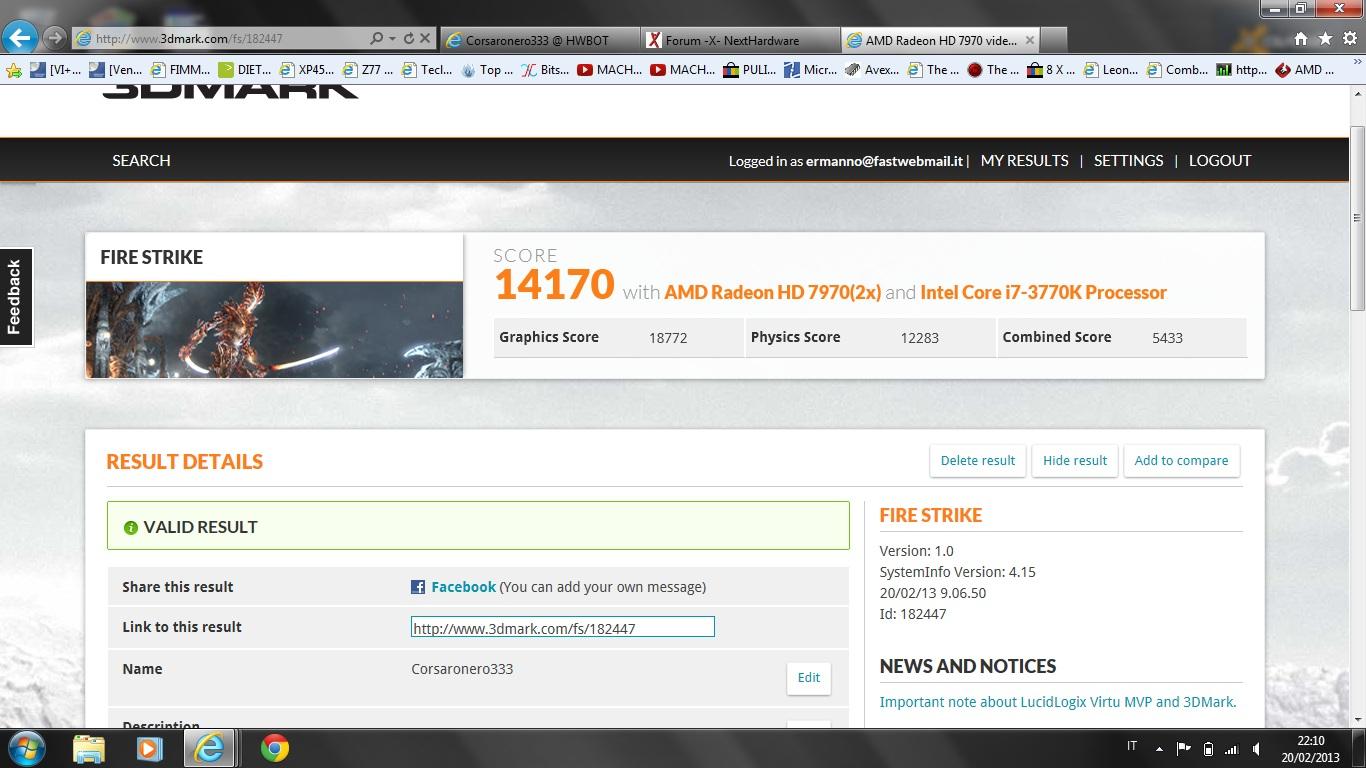The image size is (1366, 768).
Task: Click the Intel Core i7-3770K Processor link
Action: tap(1043, 292)
